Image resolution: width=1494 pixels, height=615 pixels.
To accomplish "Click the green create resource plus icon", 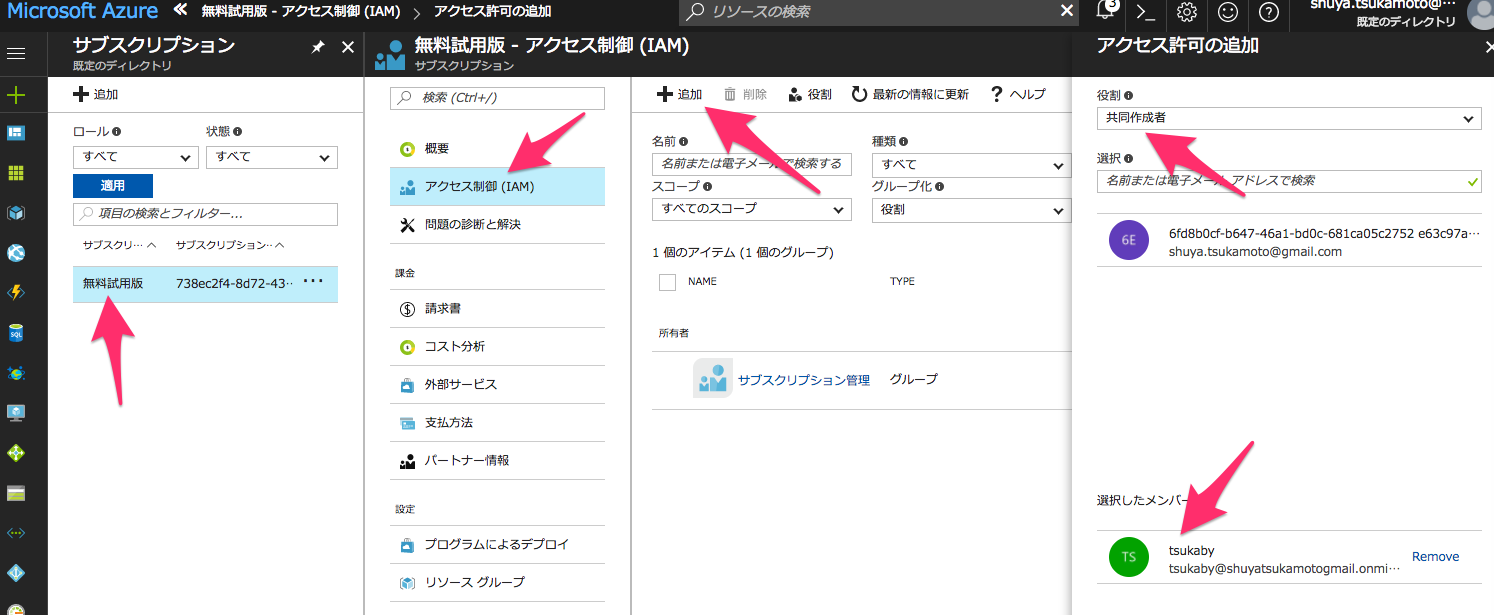I will point(16,95).
